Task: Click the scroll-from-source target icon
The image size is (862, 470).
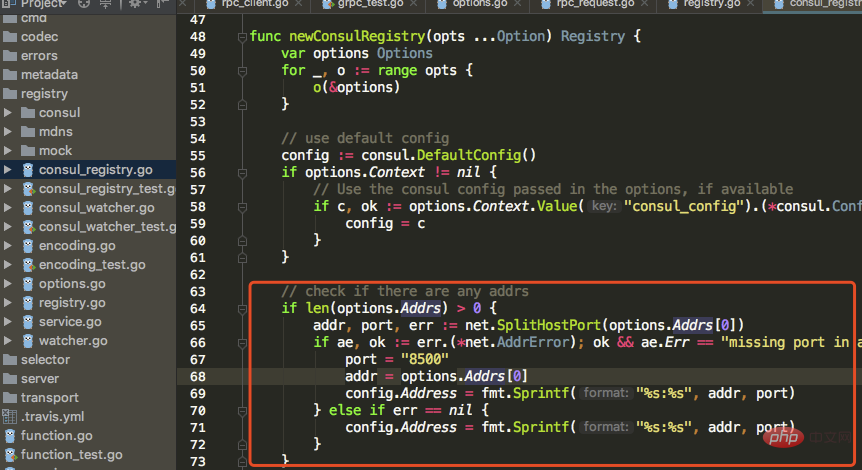Action: coord(84,4)
